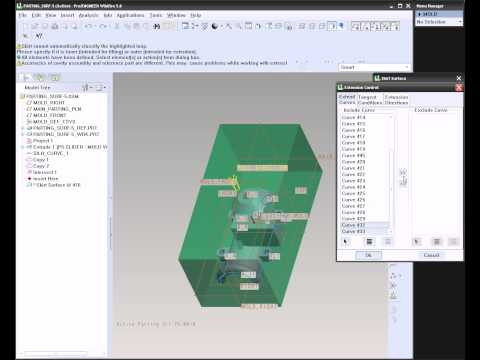Open the Window menu
480x360 pixels.
click(176, 15)
